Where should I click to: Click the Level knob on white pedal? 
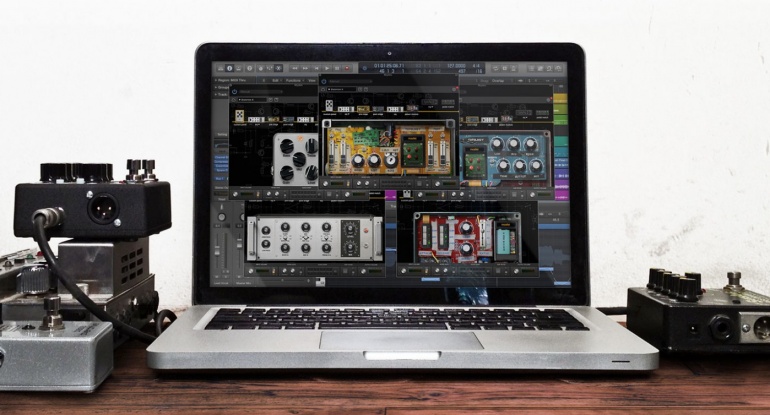pos(312,173)
